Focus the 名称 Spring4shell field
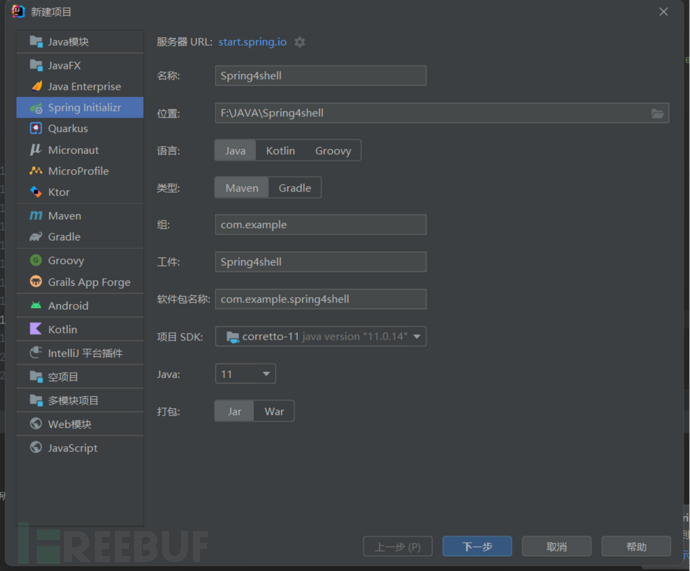The height and width of the screenshot is (571, 690). tap(320, 76)
